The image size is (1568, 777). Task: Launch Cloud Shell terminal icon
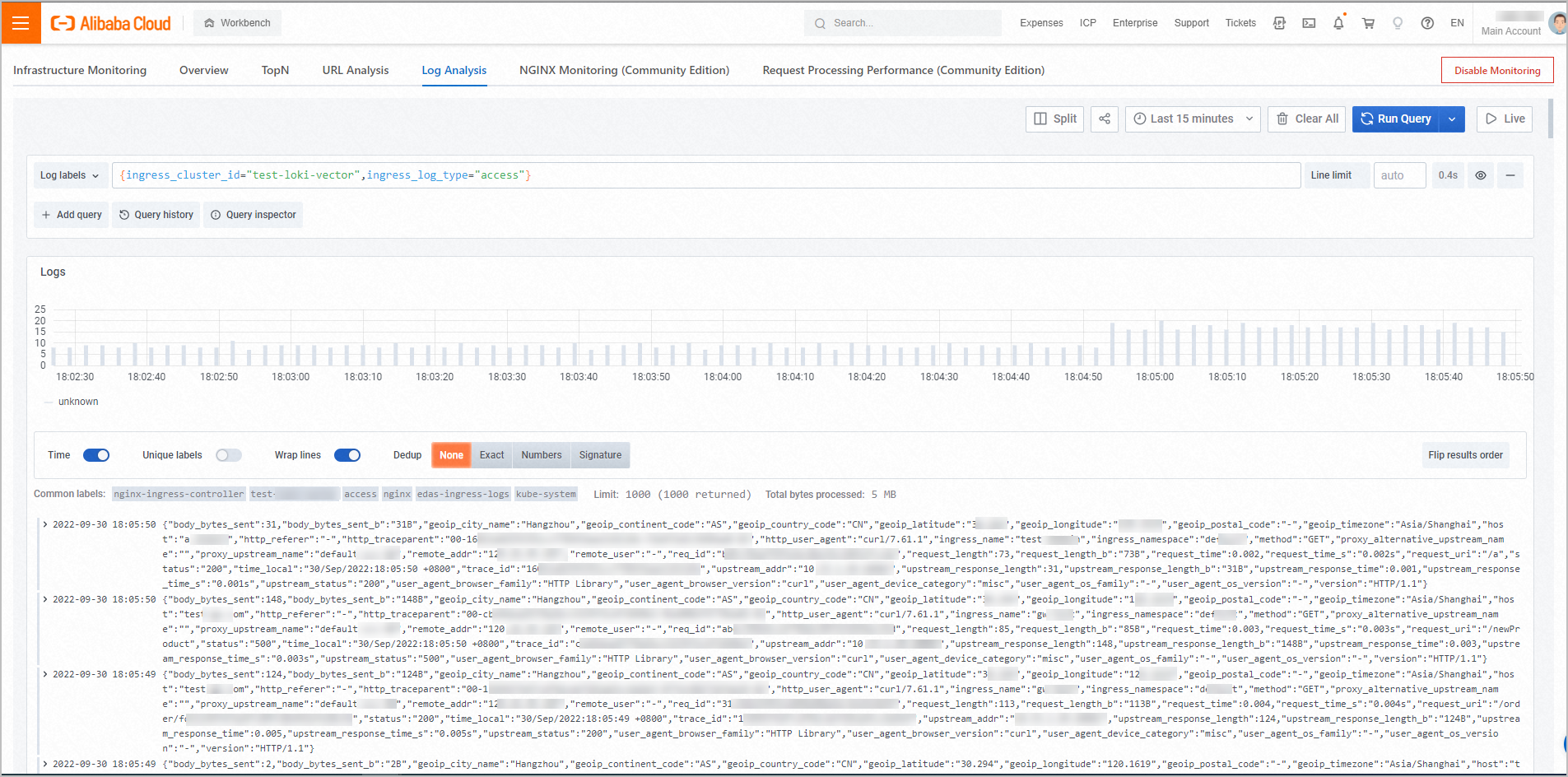(x=1309, y=23)
